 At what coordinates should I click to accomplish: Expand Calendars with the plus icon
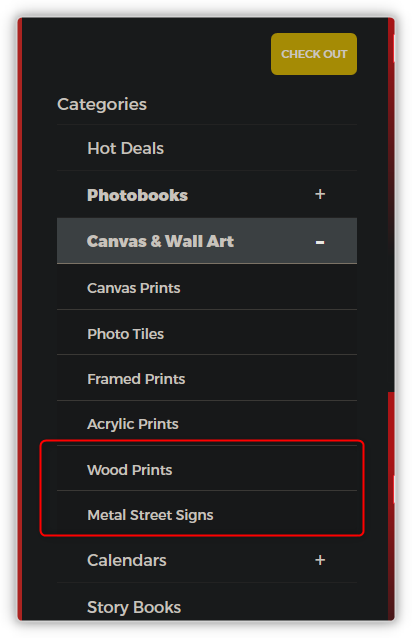(320, 560)
